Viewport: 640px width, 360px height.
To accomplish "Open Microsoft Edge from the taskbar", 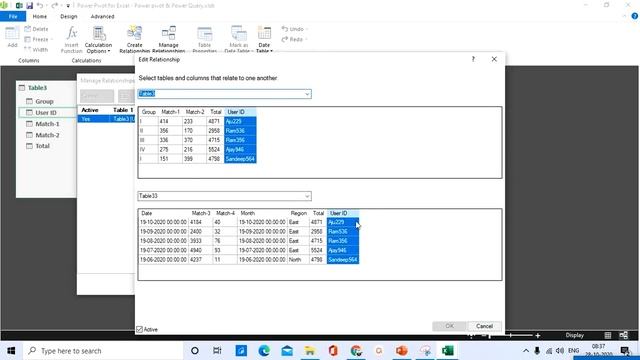I will [264, 351].
